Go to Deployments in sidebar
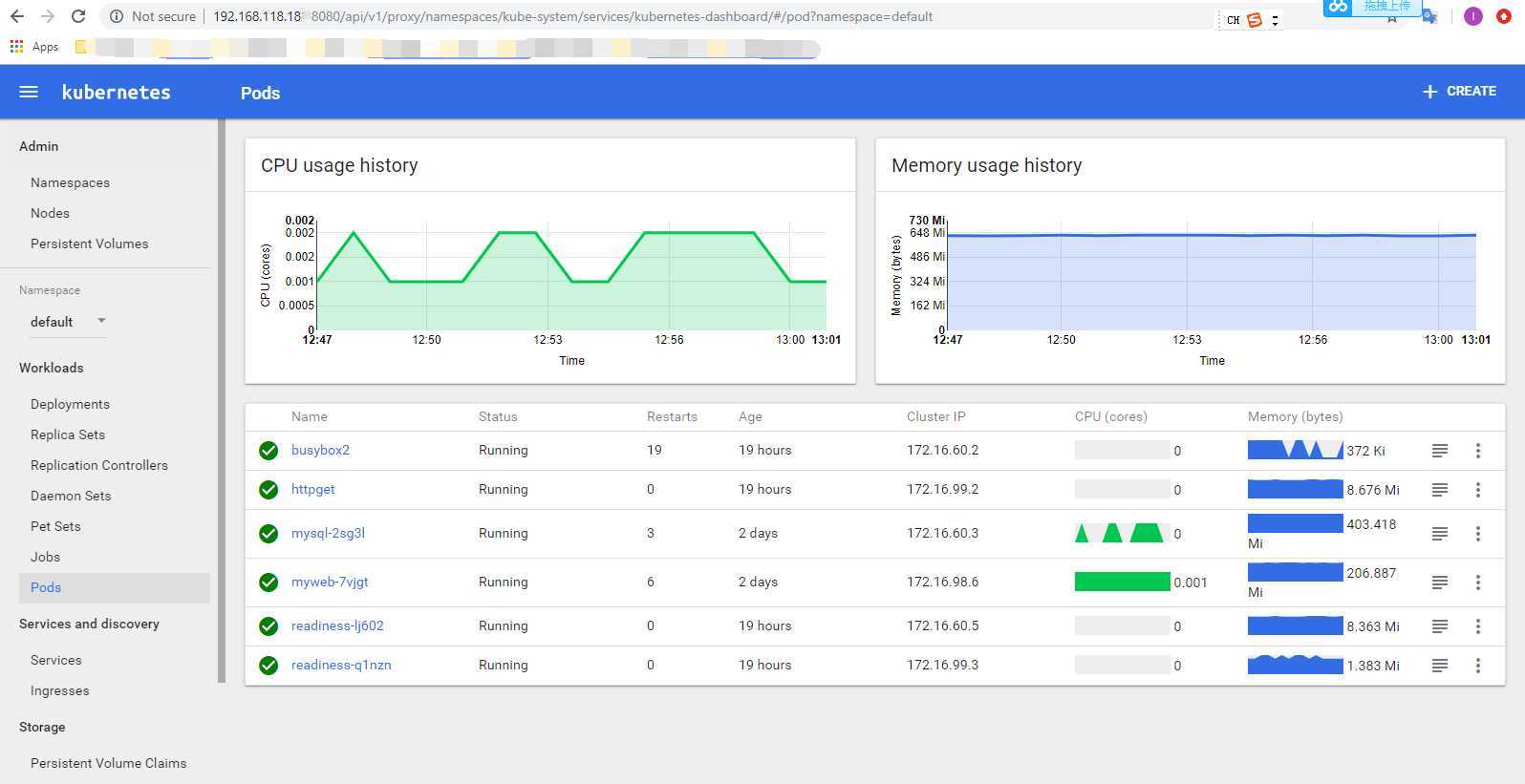 pyautogui.click(x=70, y=404)
